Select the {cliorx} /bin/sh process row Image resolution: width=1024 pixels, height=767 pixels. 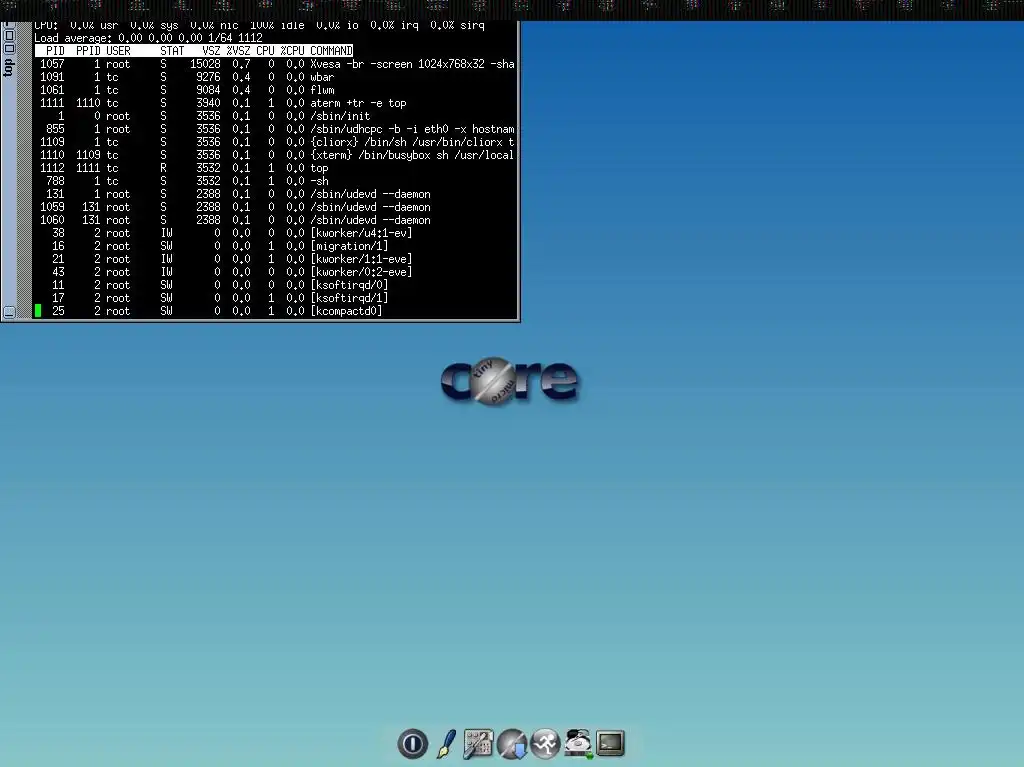275,142
